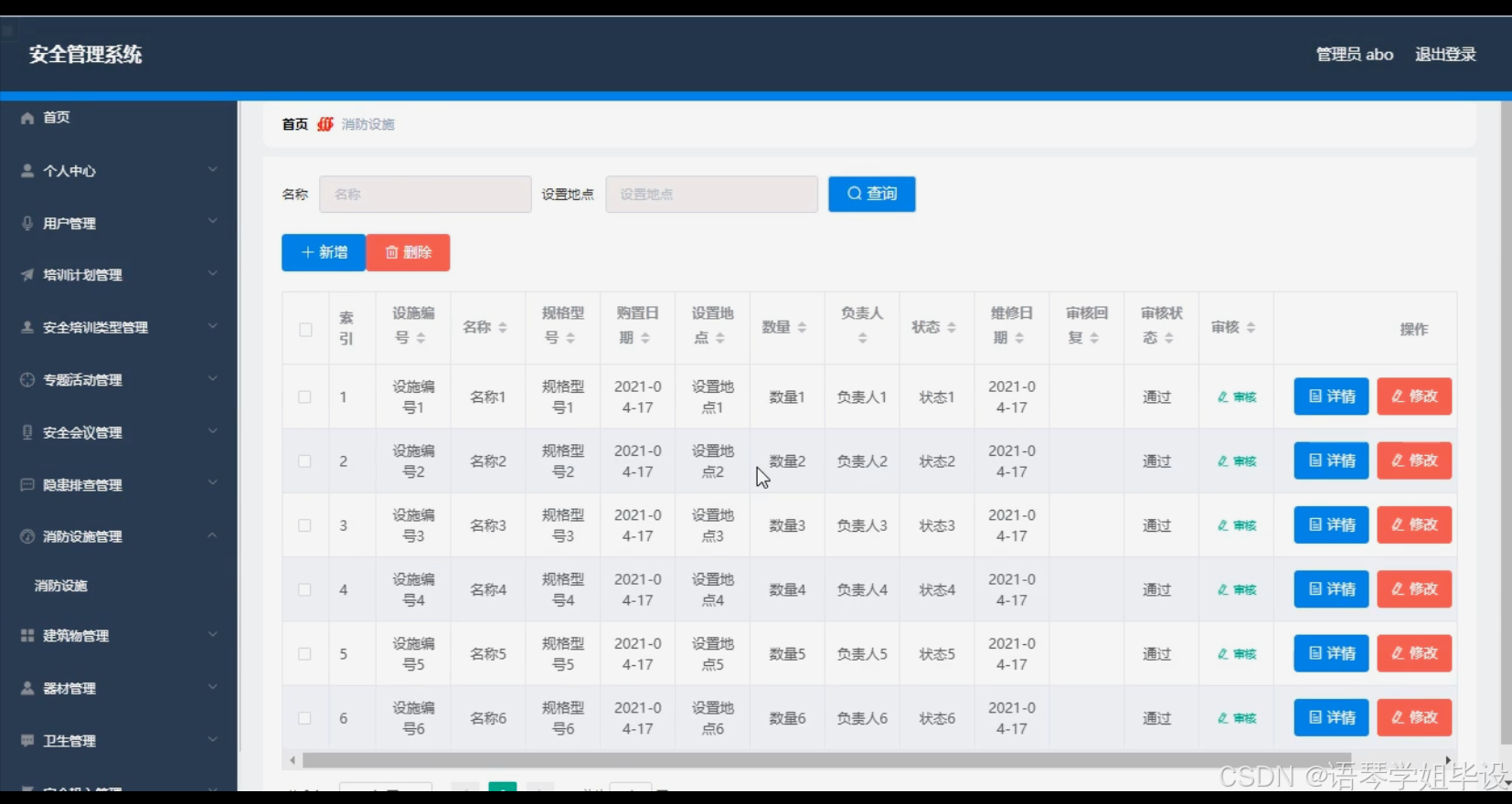Click the 名称 search input field
This screenshot has width=1512, height=804.
(425, 195)
